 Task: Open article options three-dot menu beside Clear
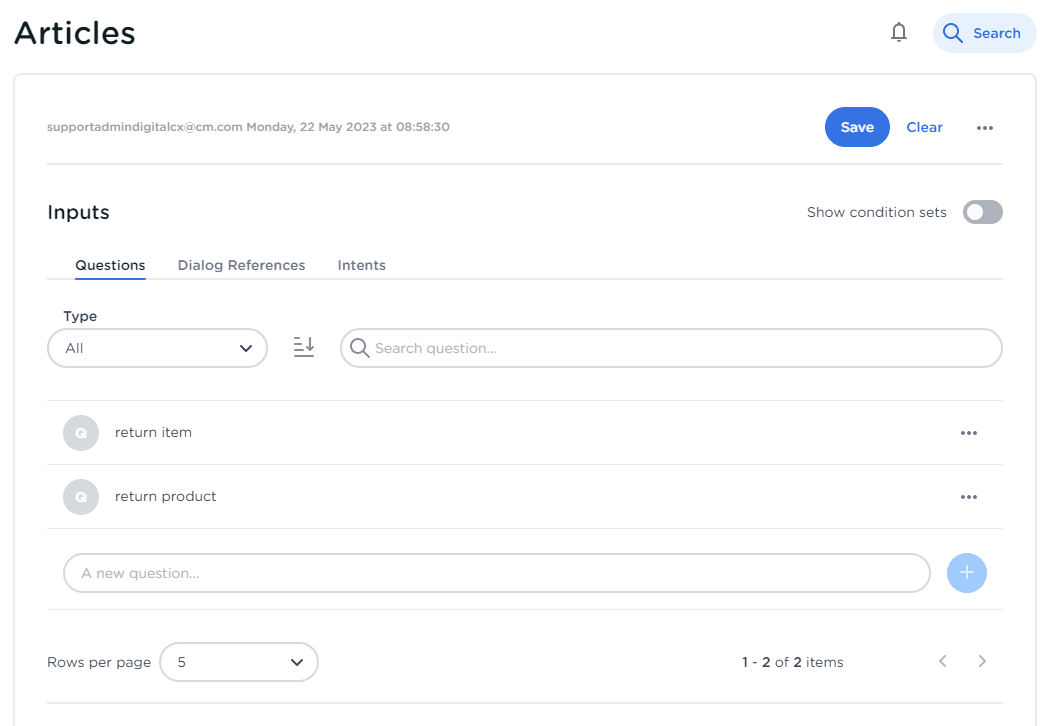tap(985, 128)
